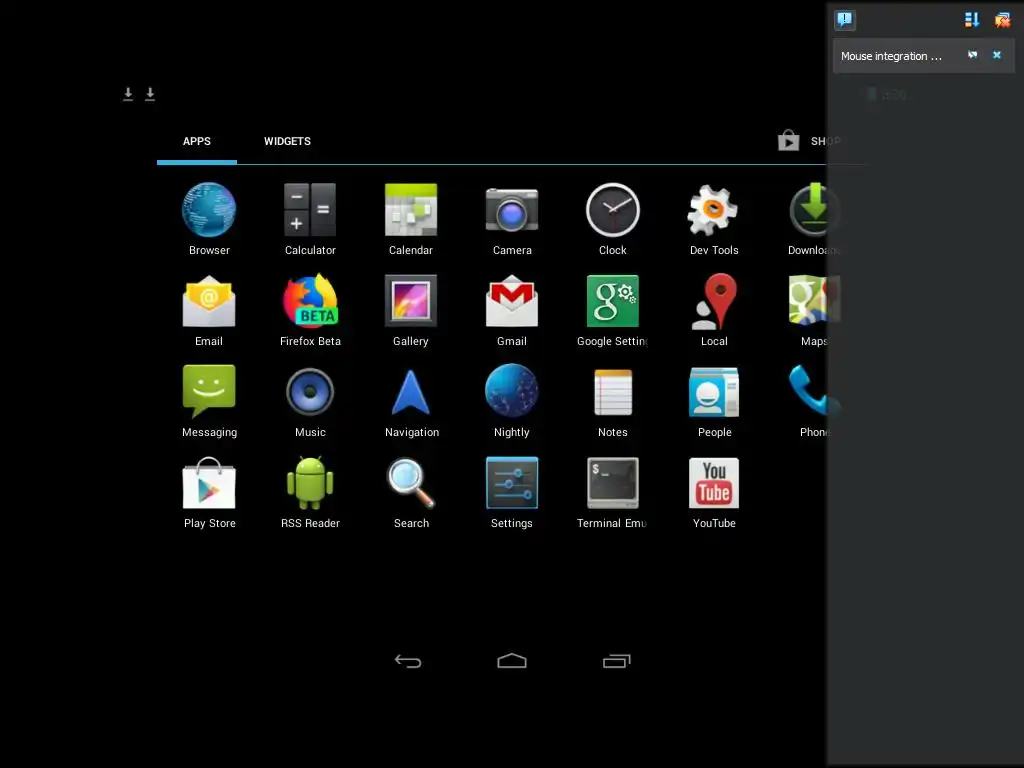Open the Search app

(411, 492)
